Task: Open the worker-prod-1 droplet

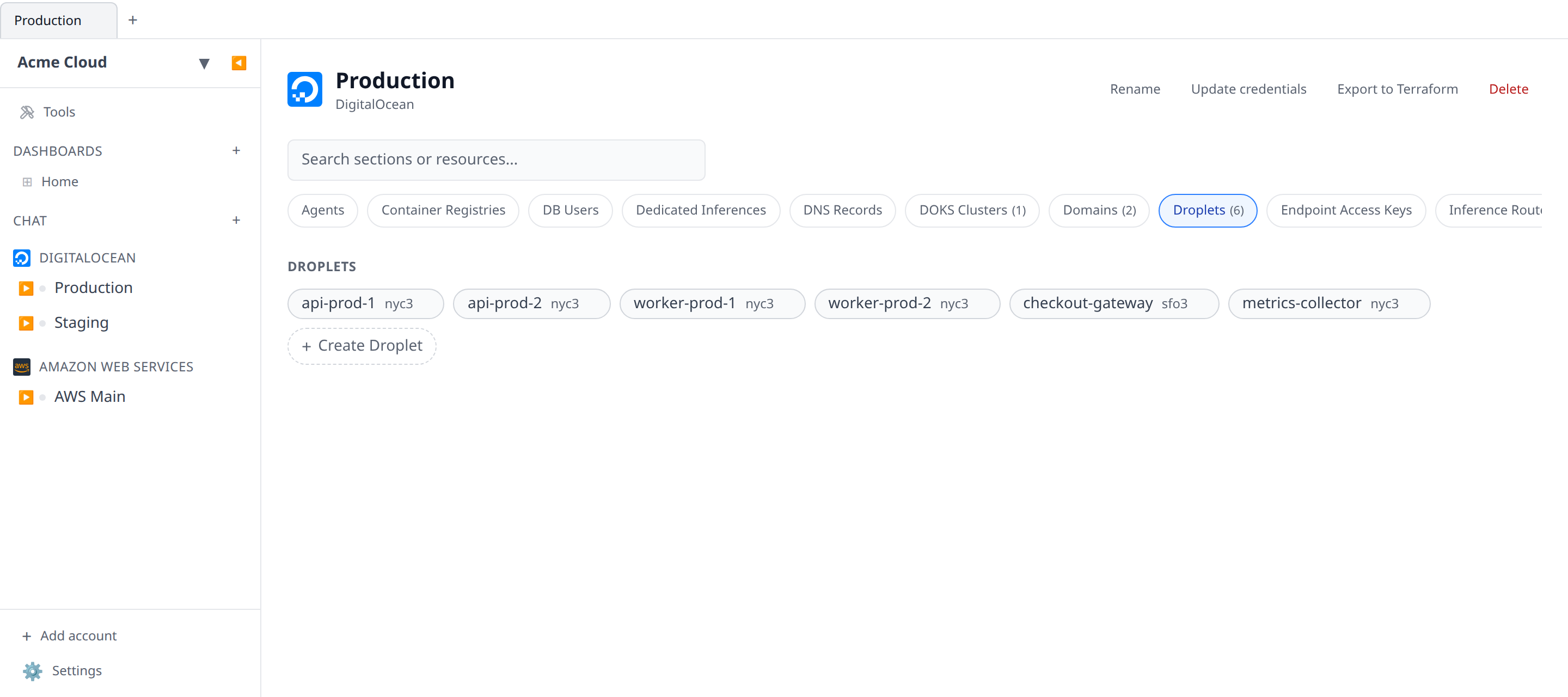Action: pyautogui.click(x=712, y=303)
